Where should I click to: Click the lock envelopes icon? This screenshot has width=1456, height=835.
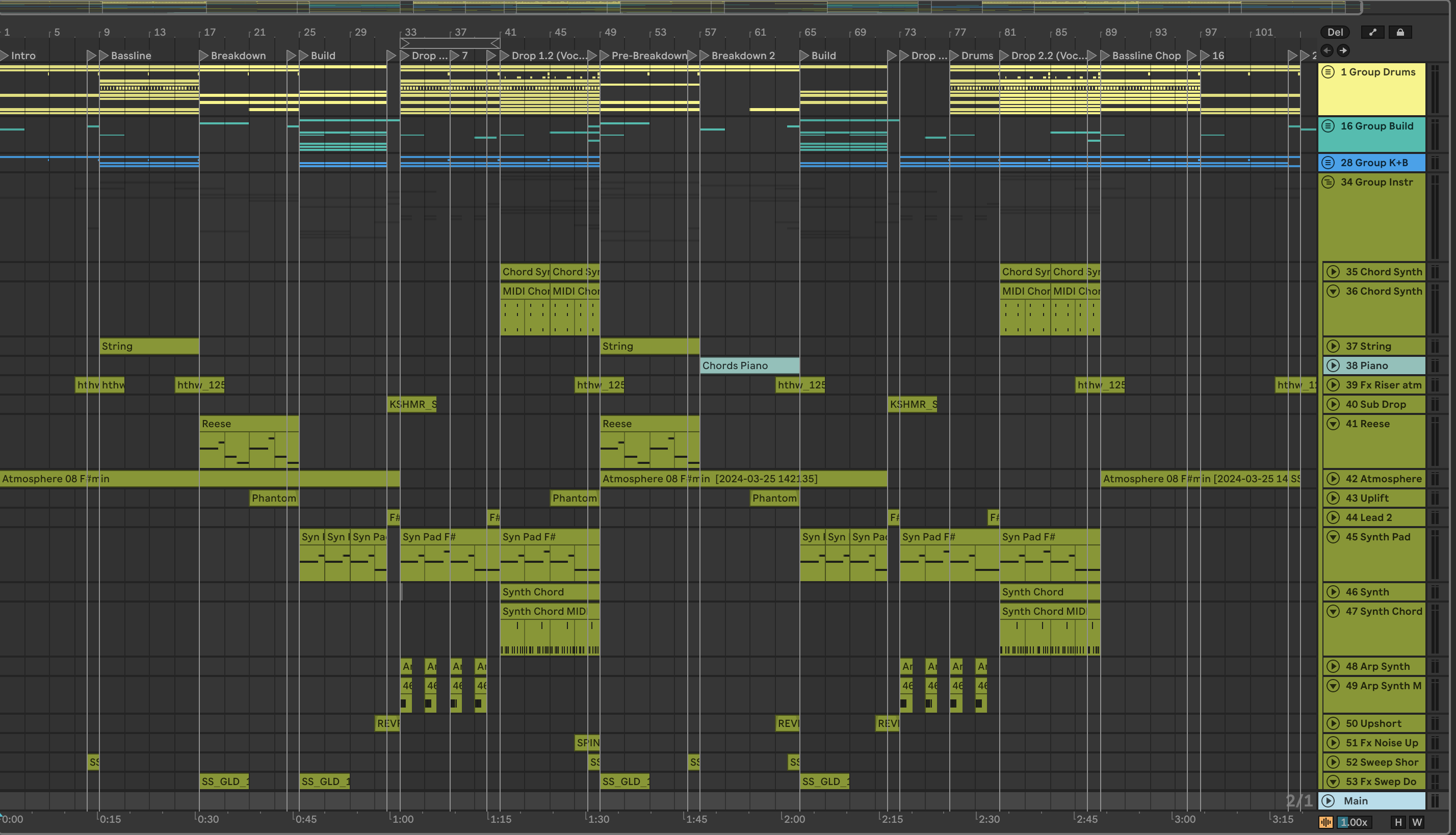1400,32
